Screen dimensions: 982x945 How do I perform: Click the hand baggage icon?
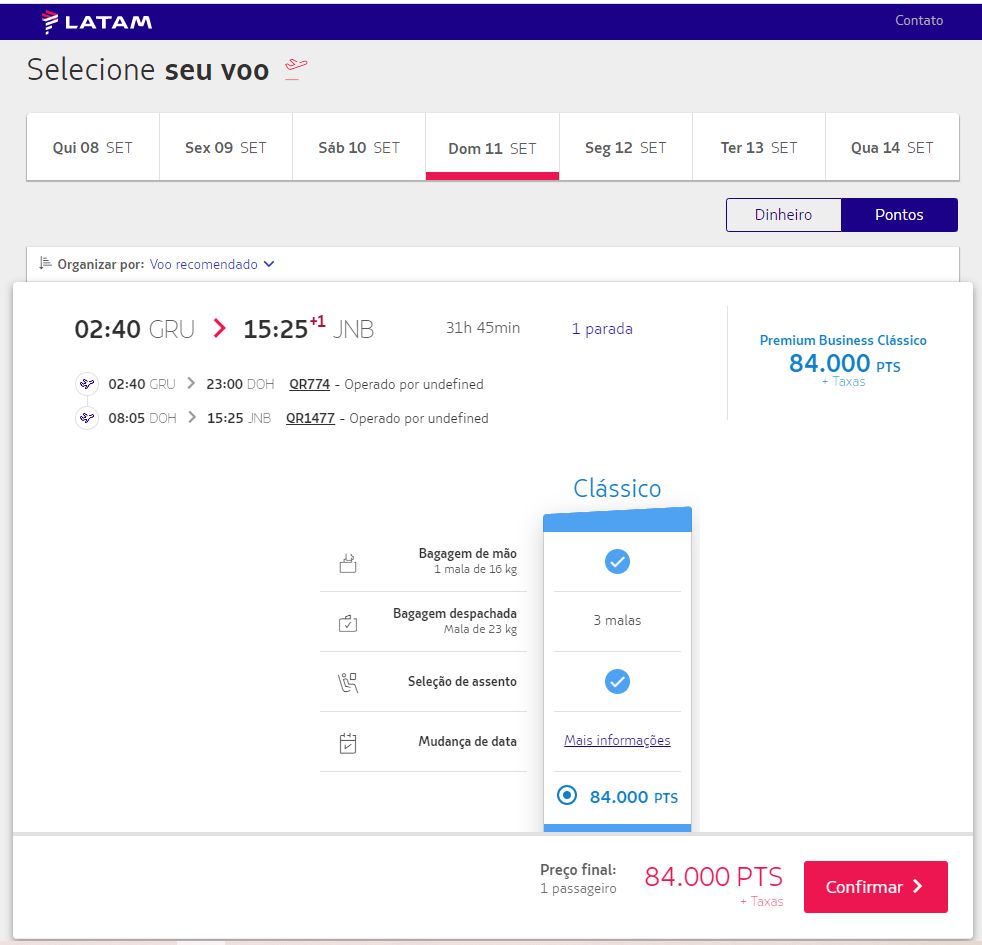coord(348,563)
